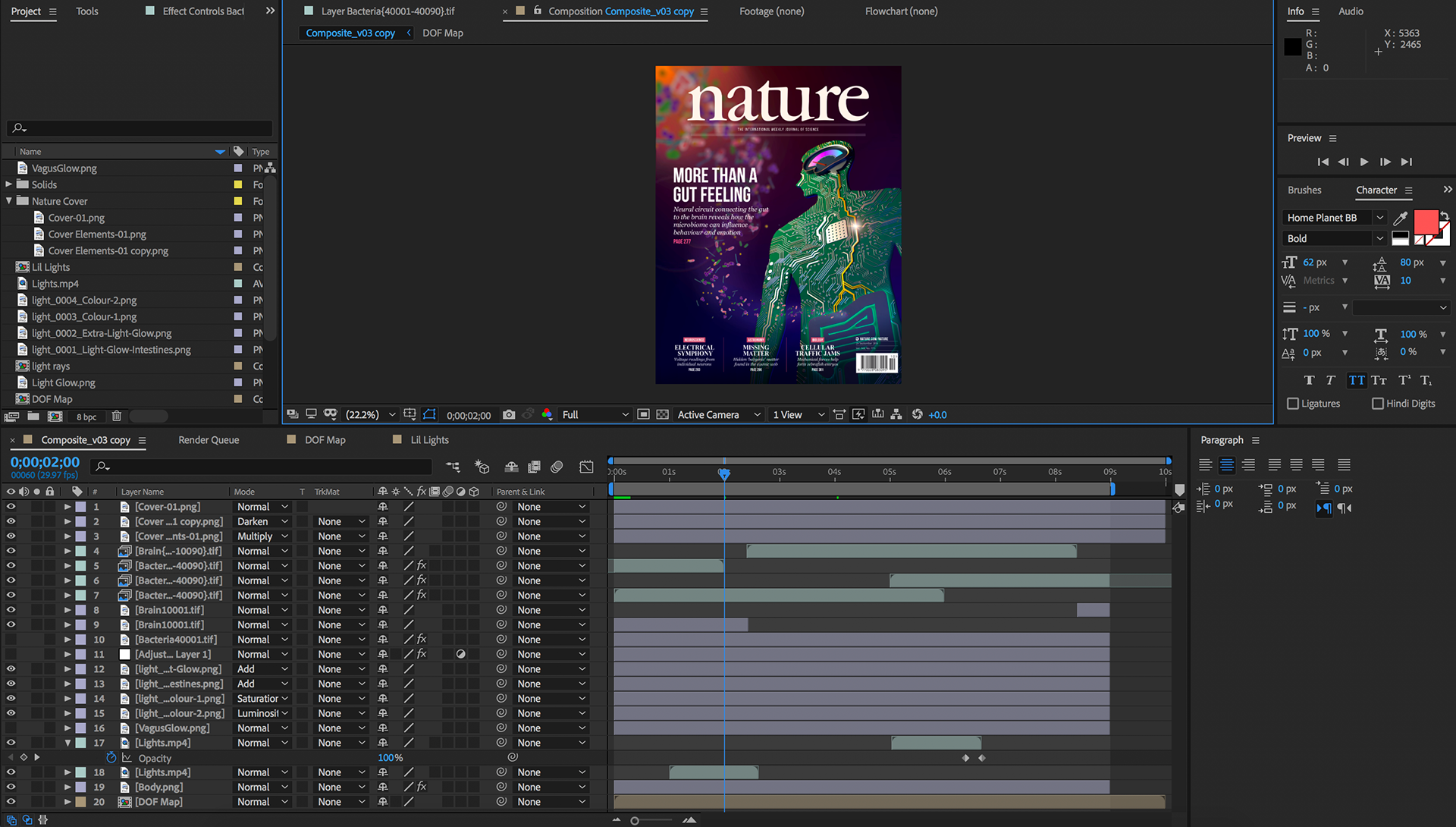This screenshot has width=1456, height=827.
Task: Open the 1 View layout dropdown
Action: pyautogui.click(x=798, y=414)
